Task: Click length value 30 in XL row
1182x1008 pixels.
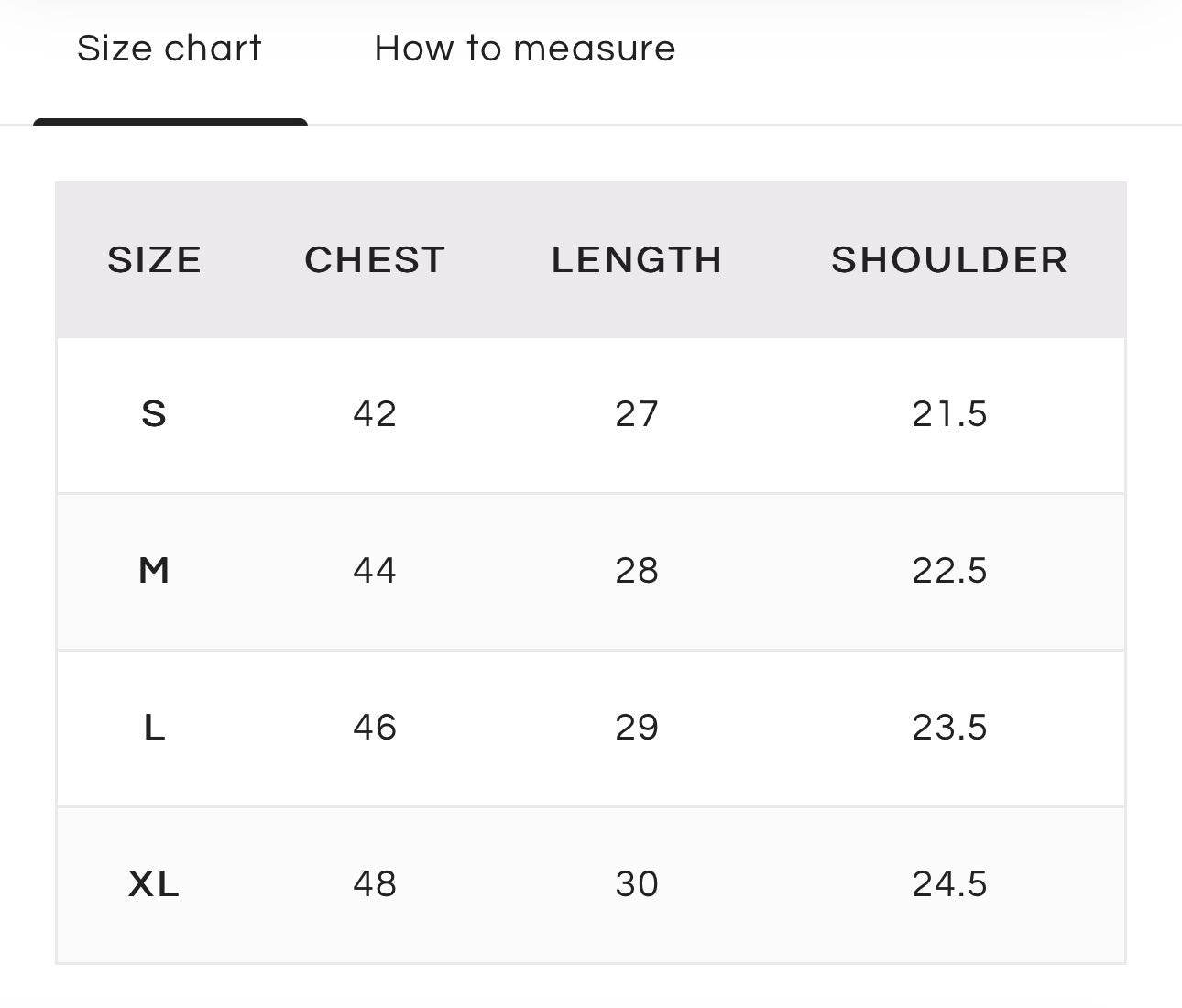Action: [x=637, y=884]
